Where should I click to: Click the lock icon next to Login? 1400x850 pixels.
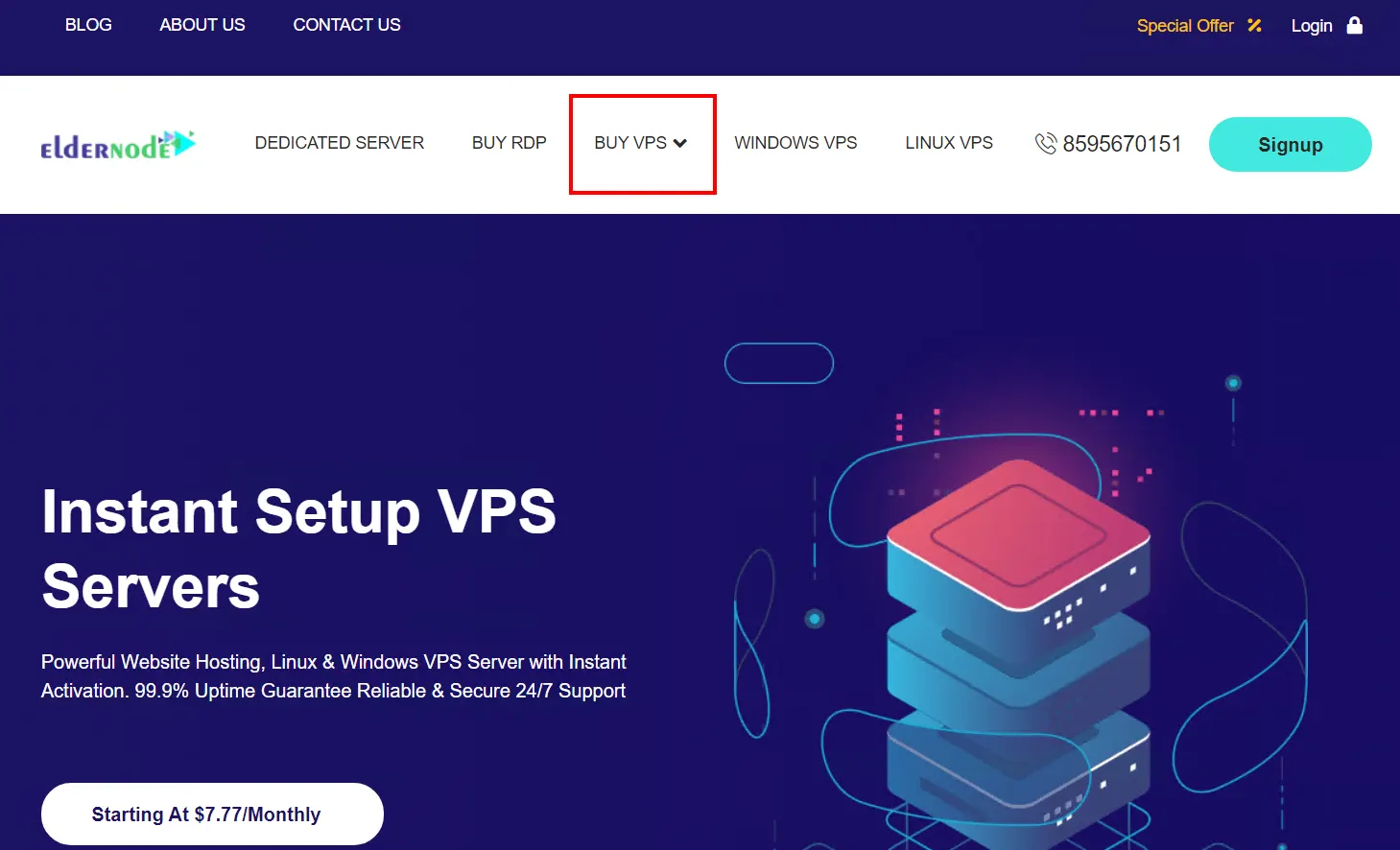pyautogui.click(x=1355, y=25)
